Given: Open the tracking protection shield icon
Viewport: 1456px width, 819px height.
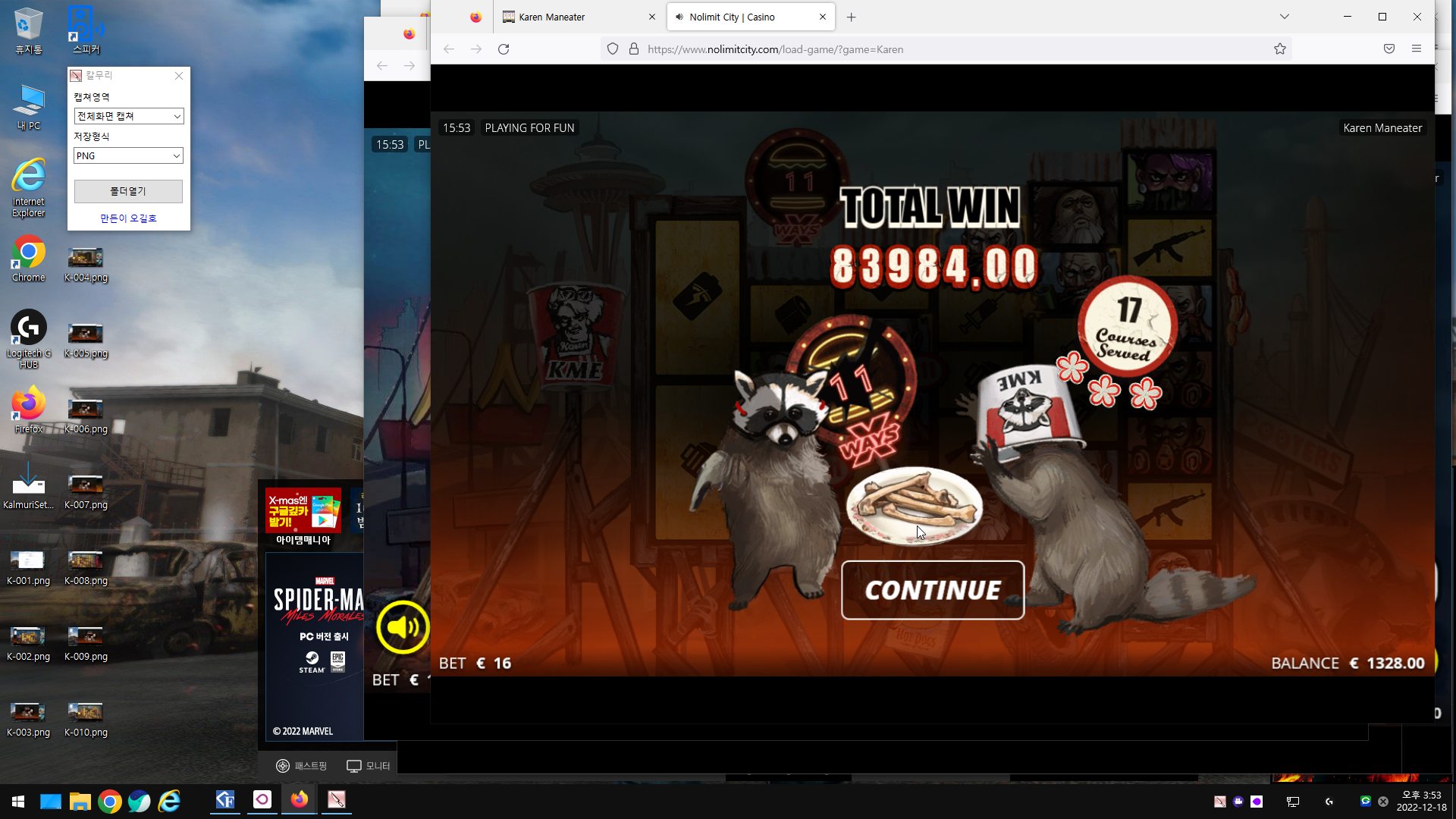Looking at the screenshot, I should (x=613, y=49).
